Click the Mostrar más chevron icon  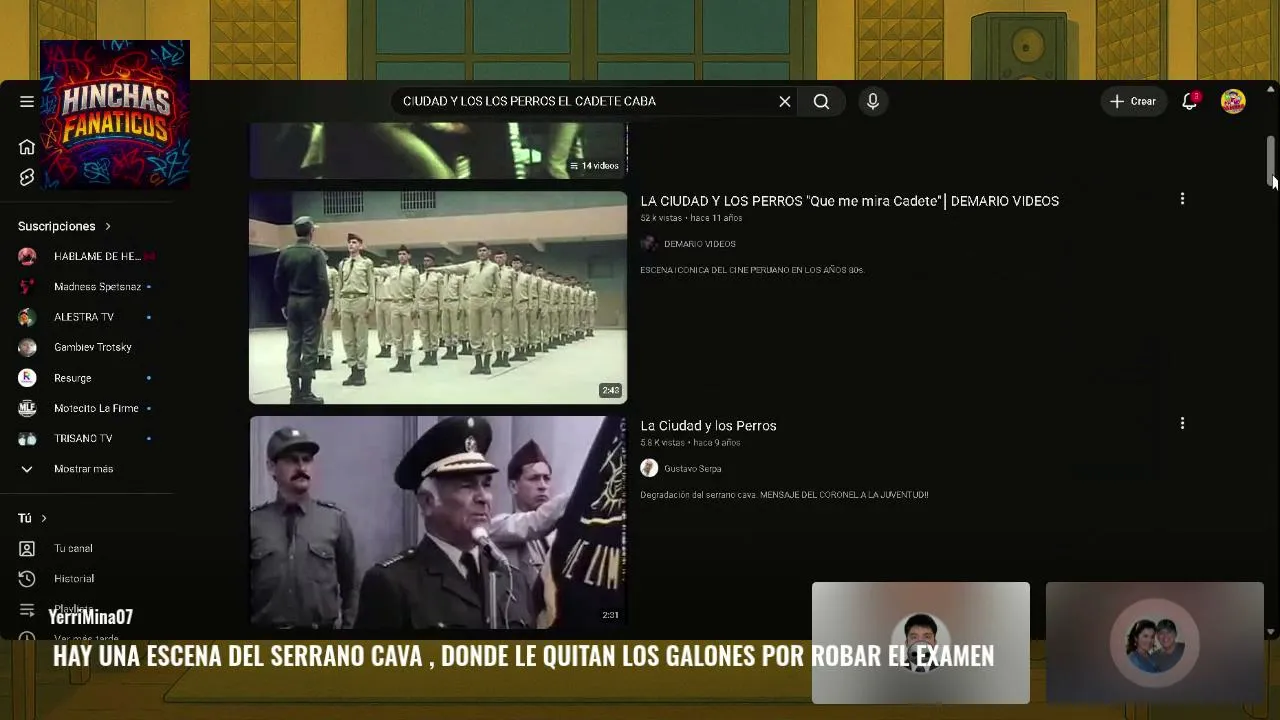coord(27,469)
